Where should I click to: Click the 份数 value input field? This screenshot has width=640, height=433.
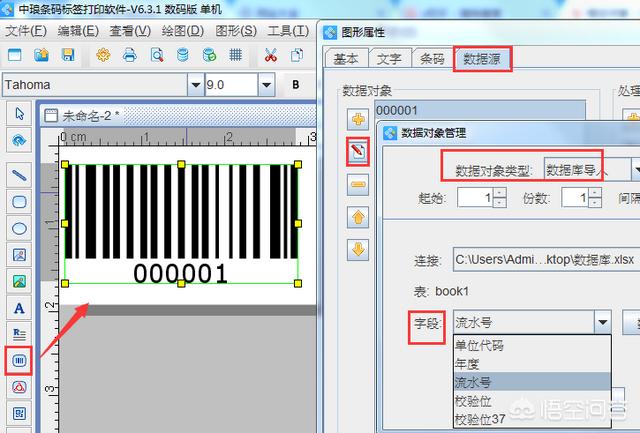click(575, 198)
